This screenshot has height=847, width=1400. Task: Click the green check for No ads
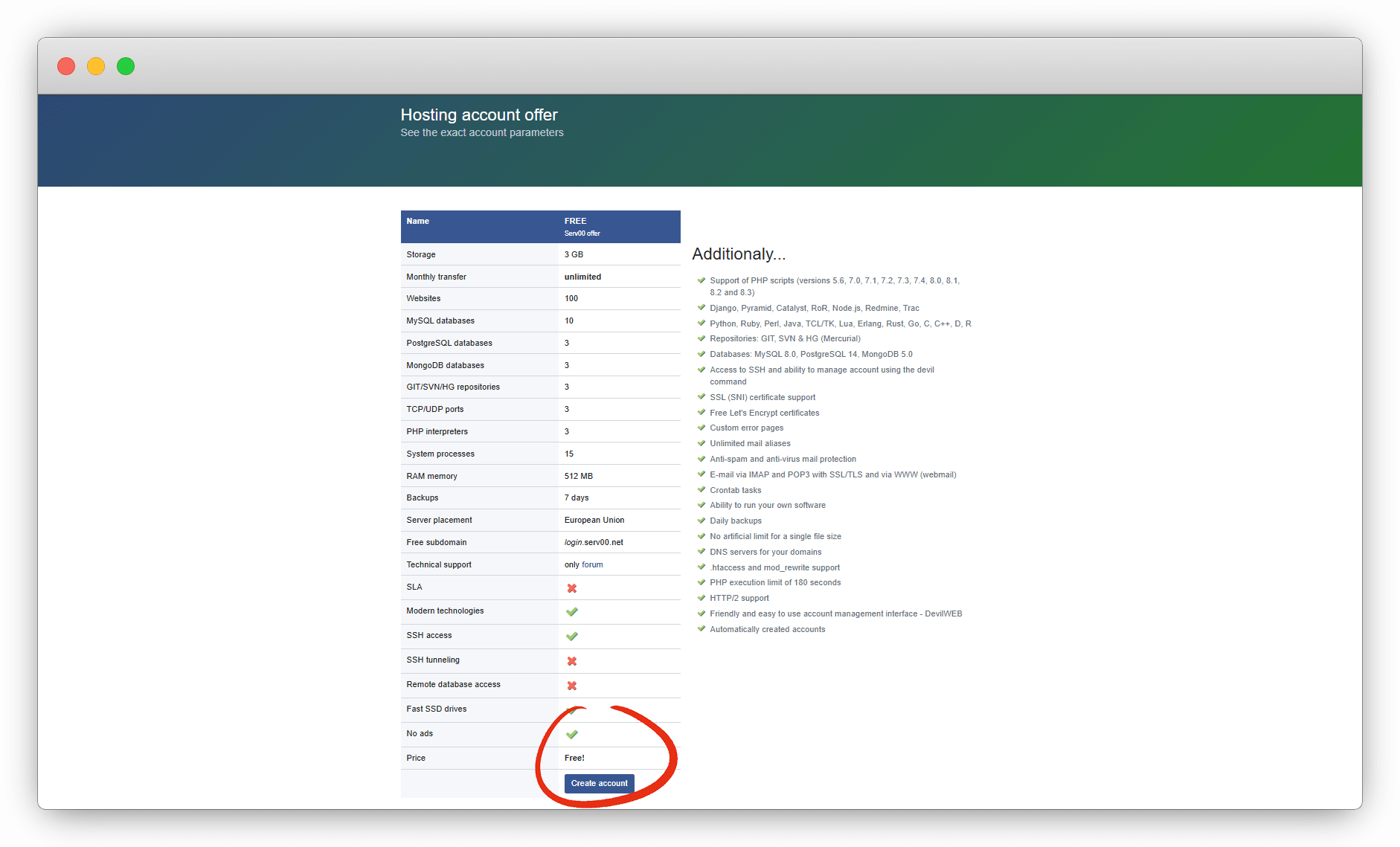[x=571, y=735]
